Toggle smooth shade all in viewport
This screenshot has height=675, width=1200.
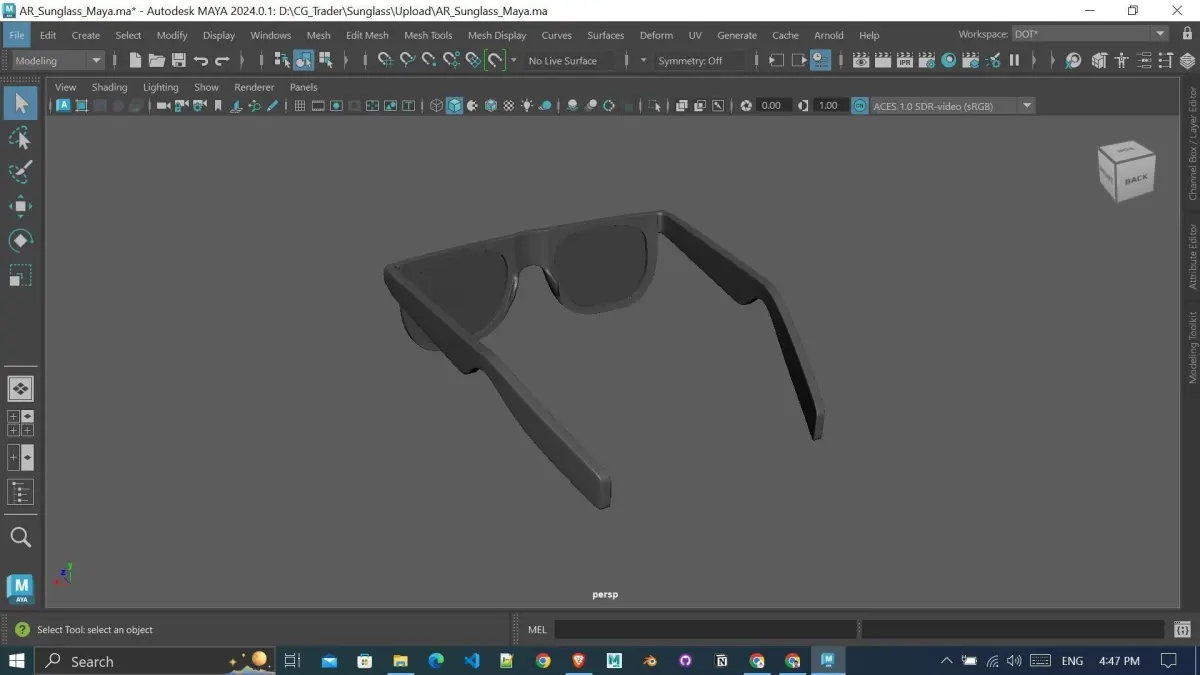point(454,106)
